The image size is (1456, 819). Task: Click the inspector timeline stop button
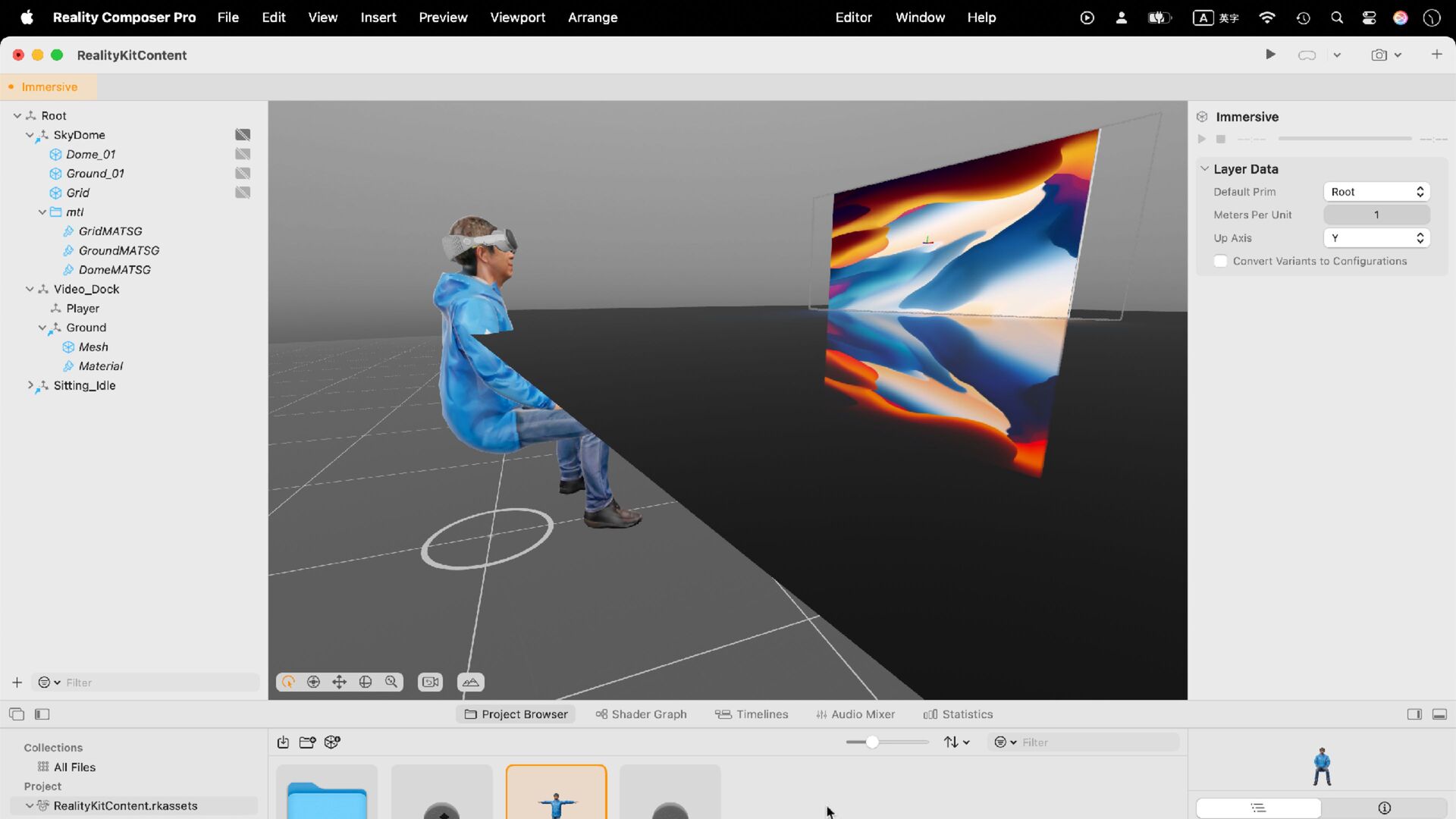click(x=1221, y=139)
